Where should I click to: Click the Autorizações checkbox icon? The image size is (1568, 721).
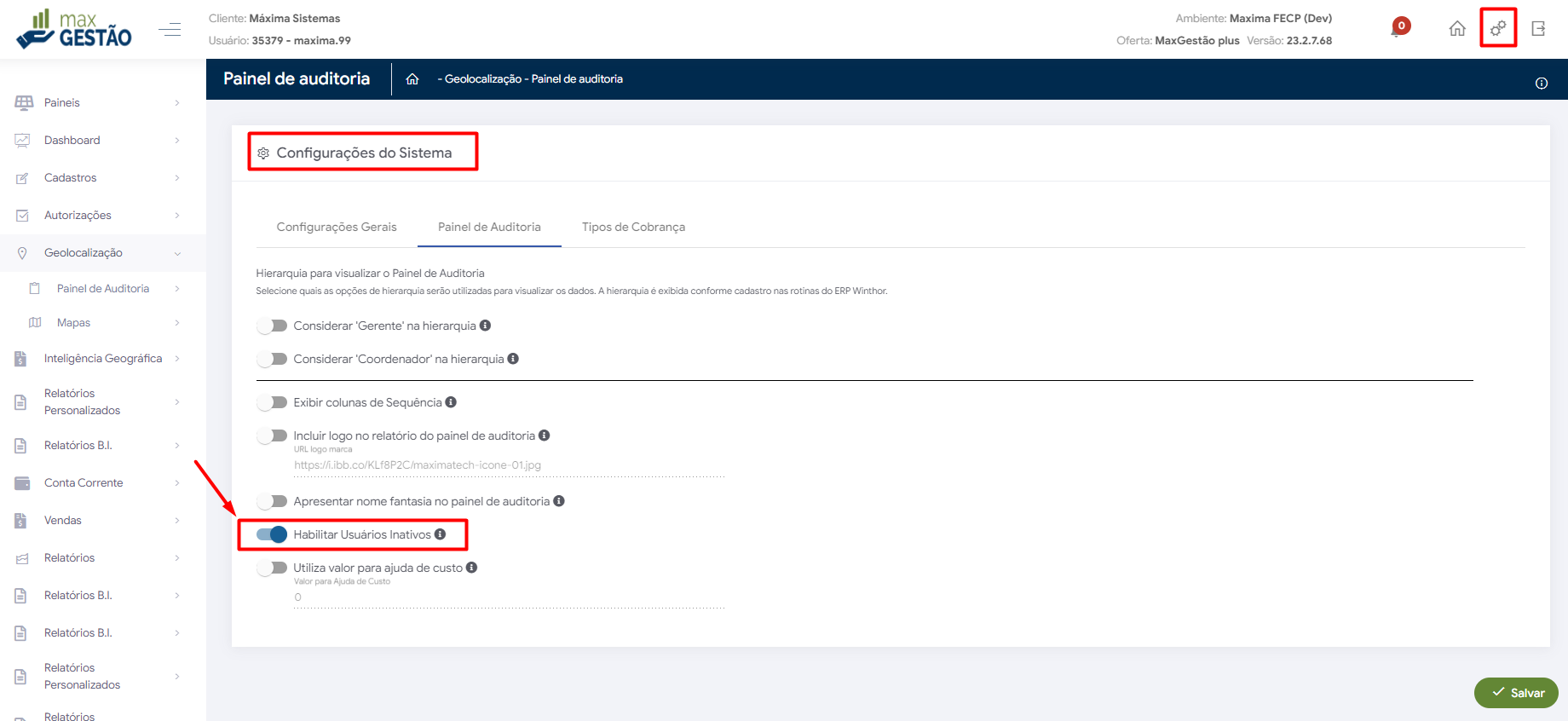tap(22, 216)
